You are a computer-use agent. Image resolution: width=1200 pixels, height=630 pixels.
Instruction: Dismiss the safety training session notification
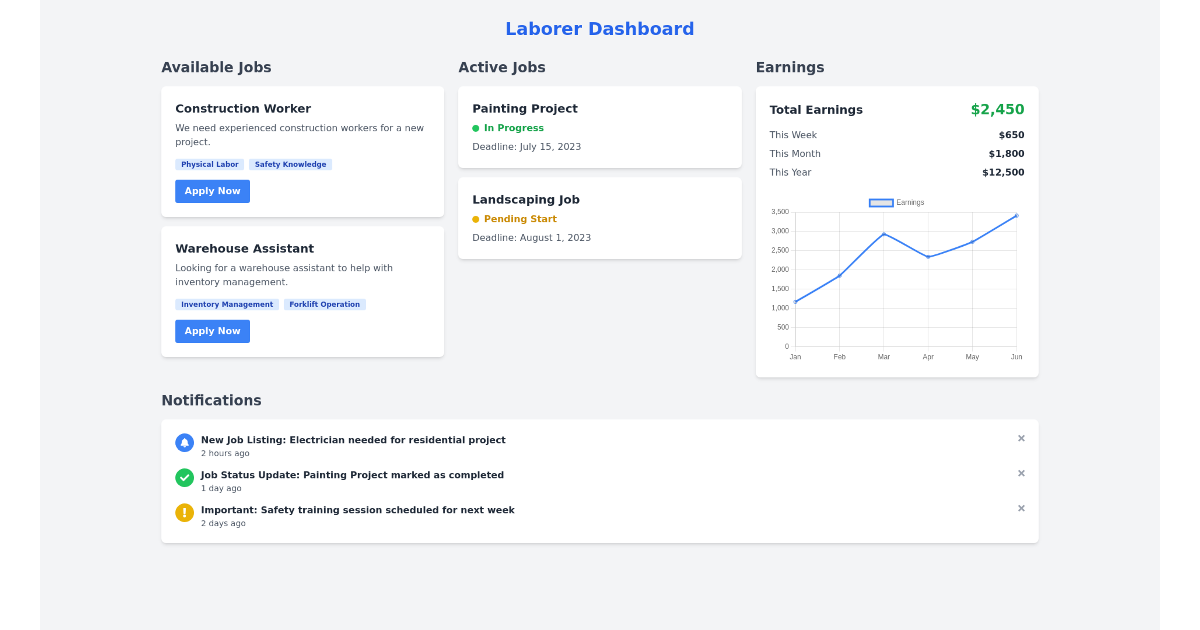[1021, 508]
